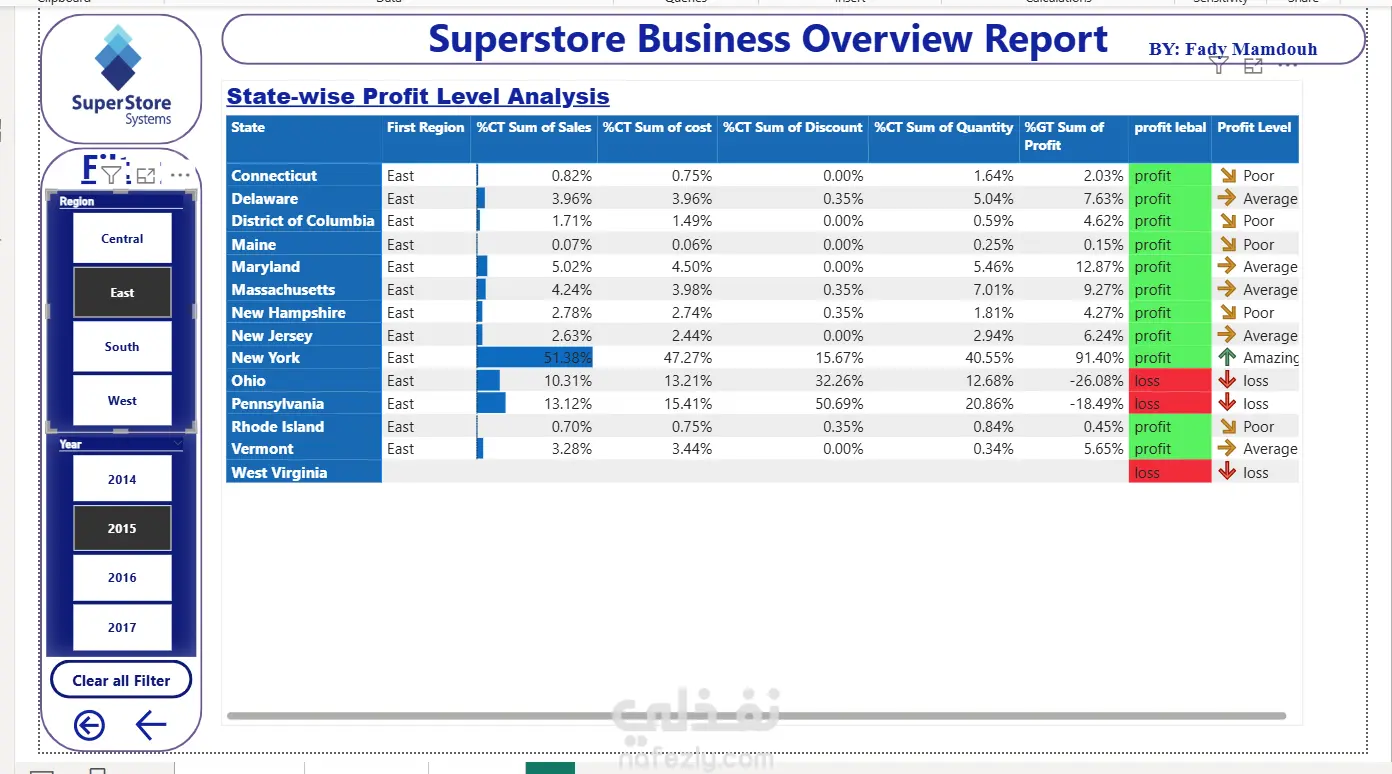Open filter icon above the Region slicer
This screenshot has height=774, width=1392.
point(112,176)
